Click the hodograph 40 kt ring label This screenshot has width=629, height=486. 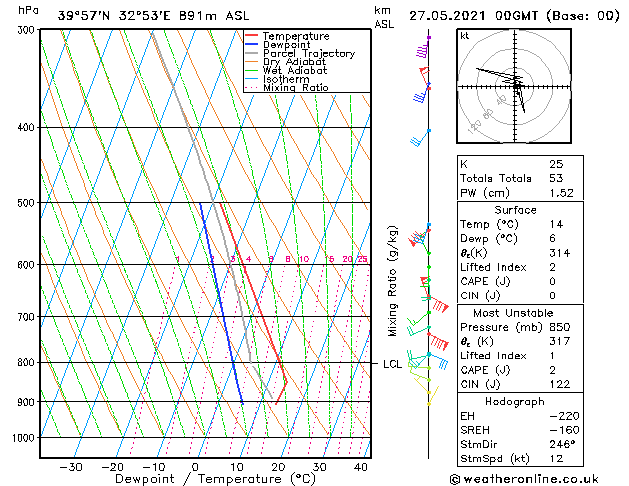[x=501, y=100]
